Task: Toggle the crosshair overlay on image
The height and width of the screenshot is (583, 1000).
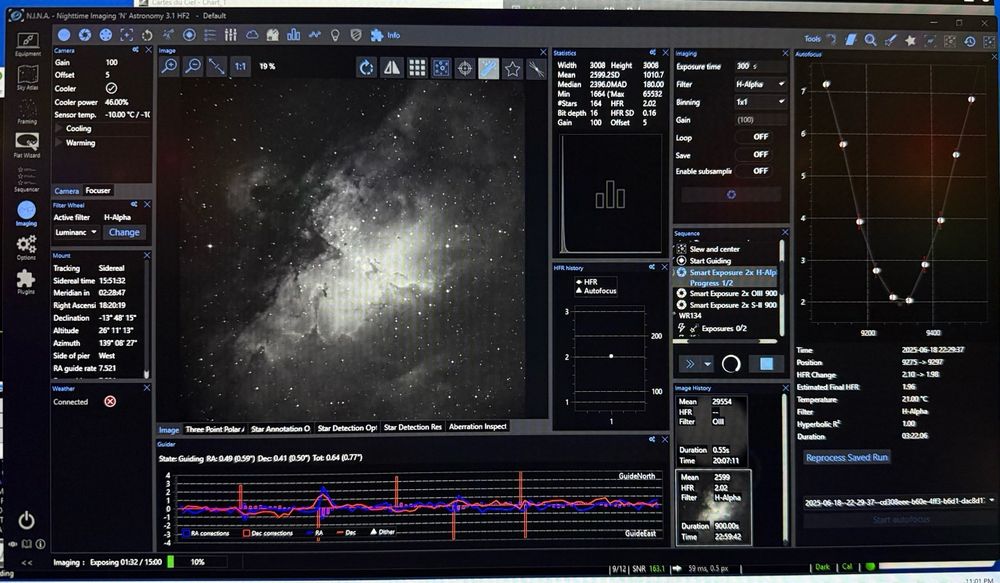Action: [x=465, y=68]
